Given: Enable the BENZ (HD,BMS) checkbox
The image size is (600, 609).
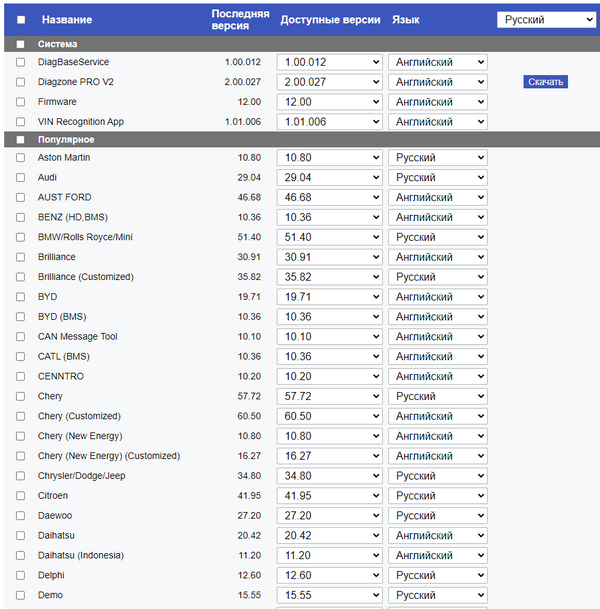Looking at the screenshot, I should click(x=20, y=217).
